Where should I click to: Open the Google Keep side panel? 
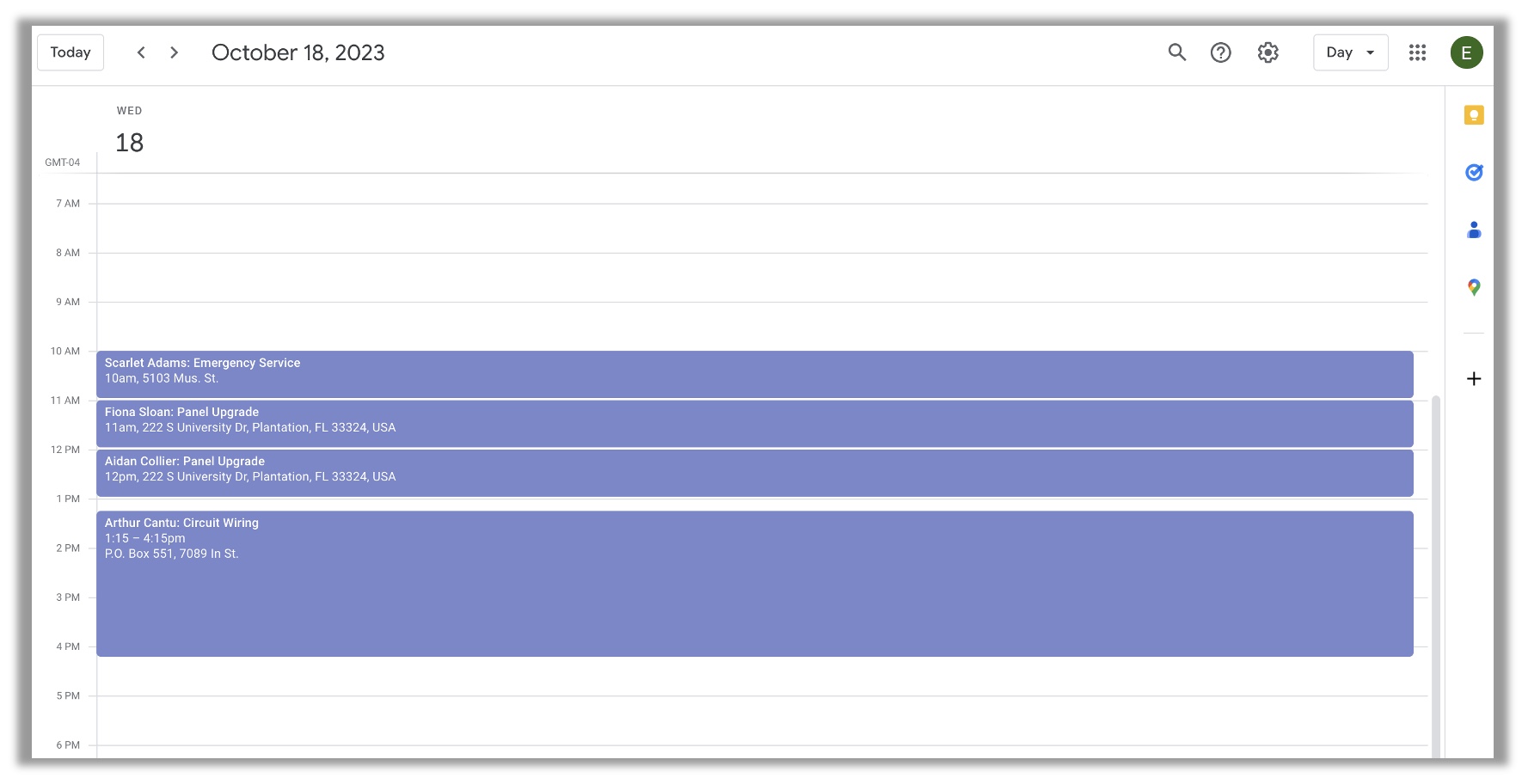[x=1474, y=115]
